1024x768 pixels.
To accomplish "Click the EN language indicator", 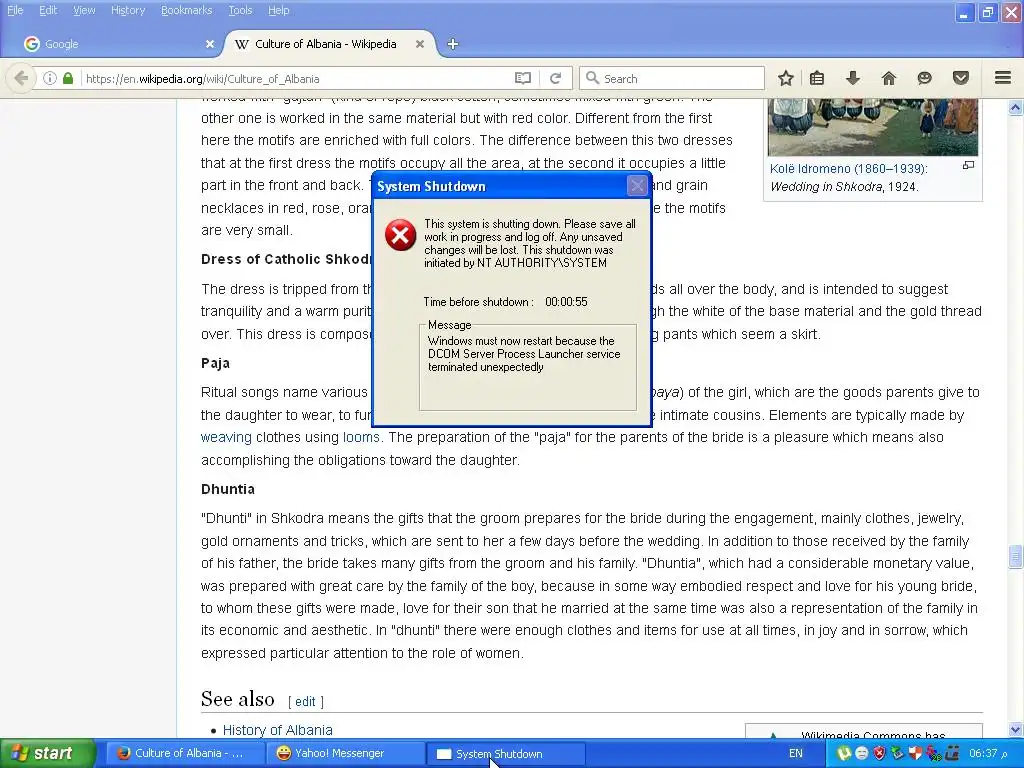I will (795, 754).
